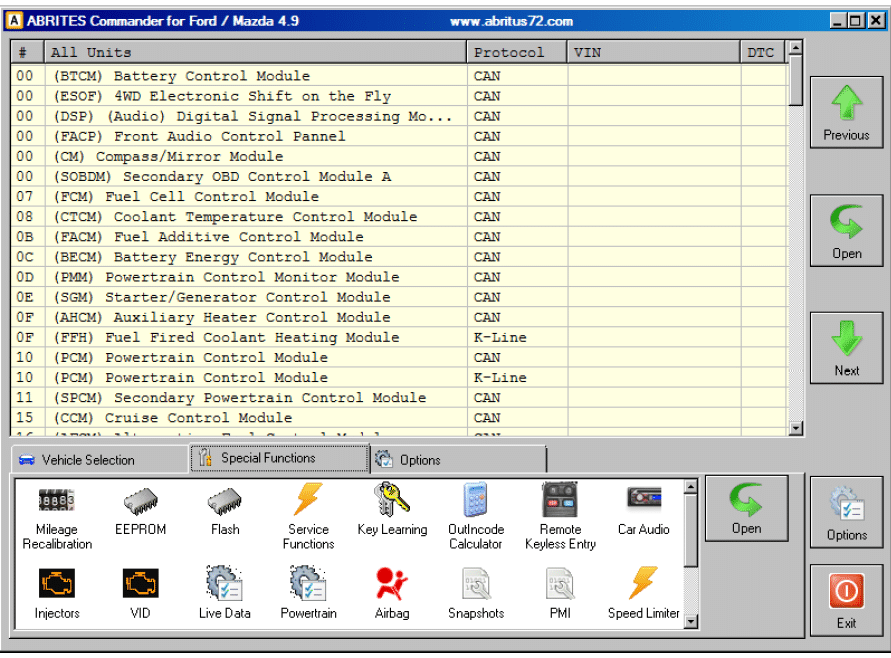This screenshot has height=658, width=891.
Task: Switch to the Vehicle Selection tab
Action: click(x=88, y=460)
